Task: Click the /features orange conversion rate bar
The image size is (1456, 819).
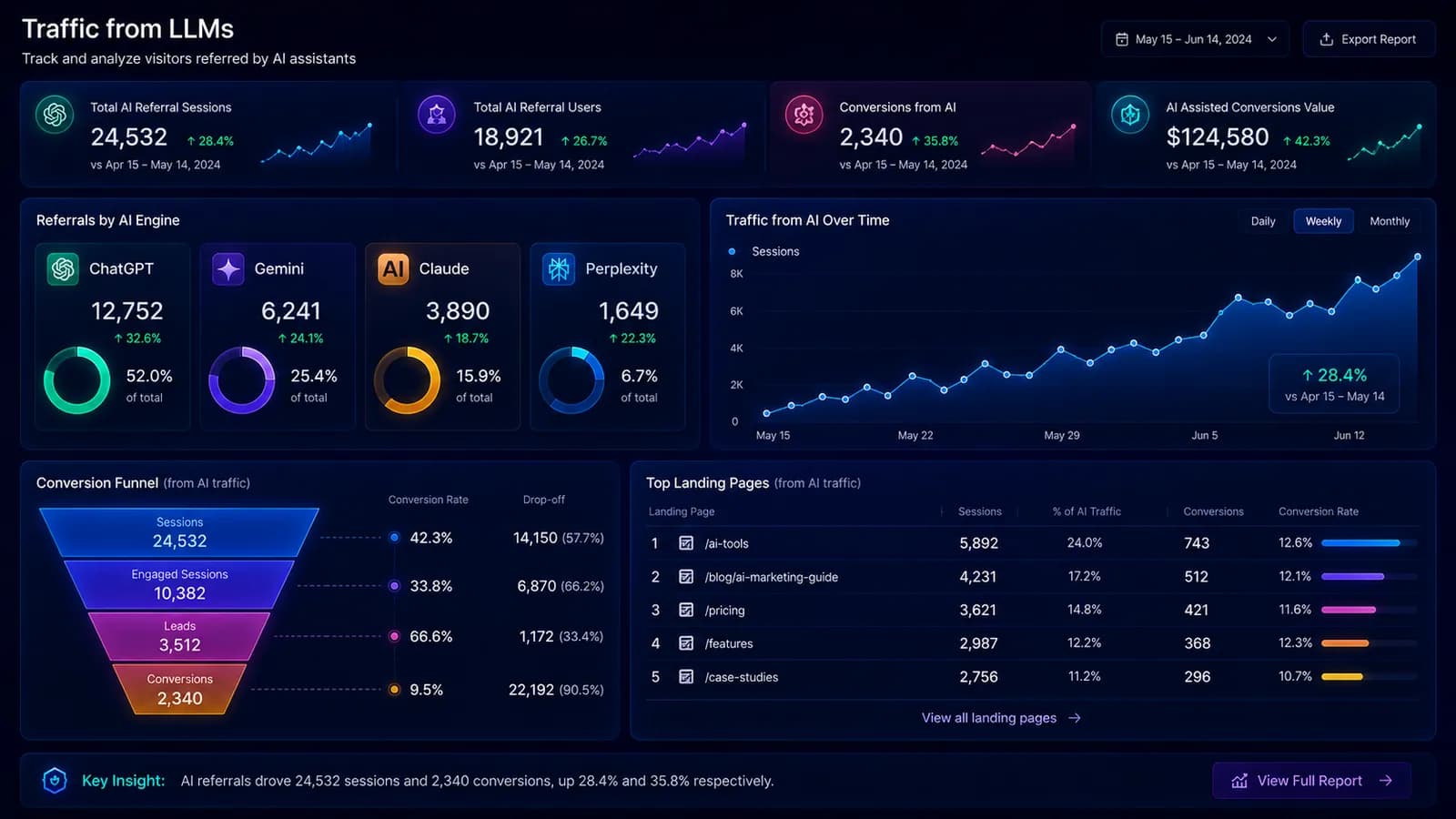Action: 1344,643
